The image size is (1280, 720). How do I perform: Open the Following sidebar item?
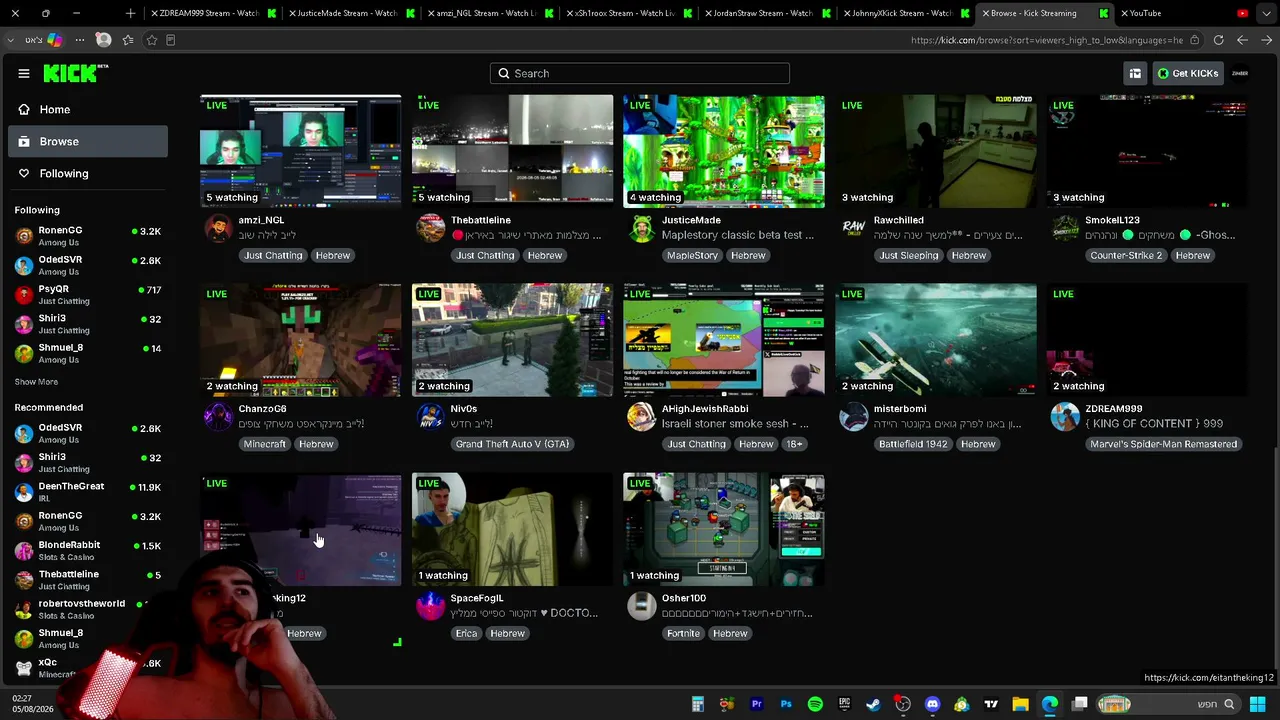[88, 173]
